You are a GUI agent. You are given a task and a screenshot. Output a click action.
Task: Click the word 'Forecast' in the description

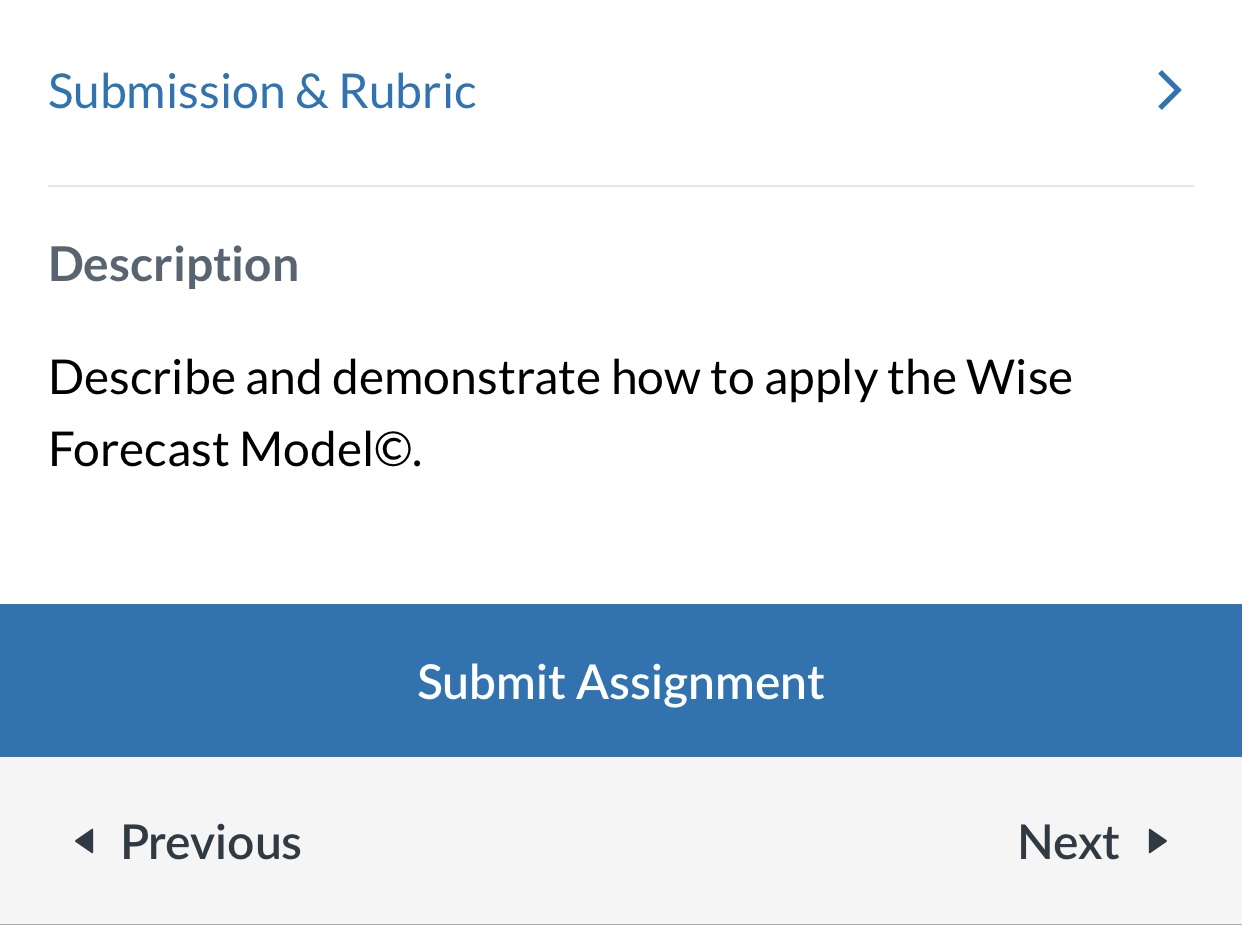pos(138,451)
